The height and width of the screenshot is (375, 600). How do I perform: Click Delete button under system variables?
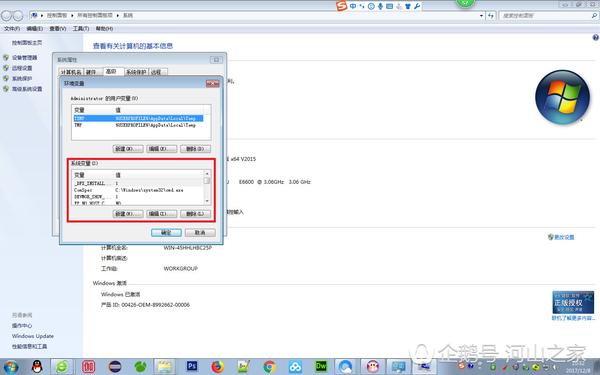[x=196, y=214]
